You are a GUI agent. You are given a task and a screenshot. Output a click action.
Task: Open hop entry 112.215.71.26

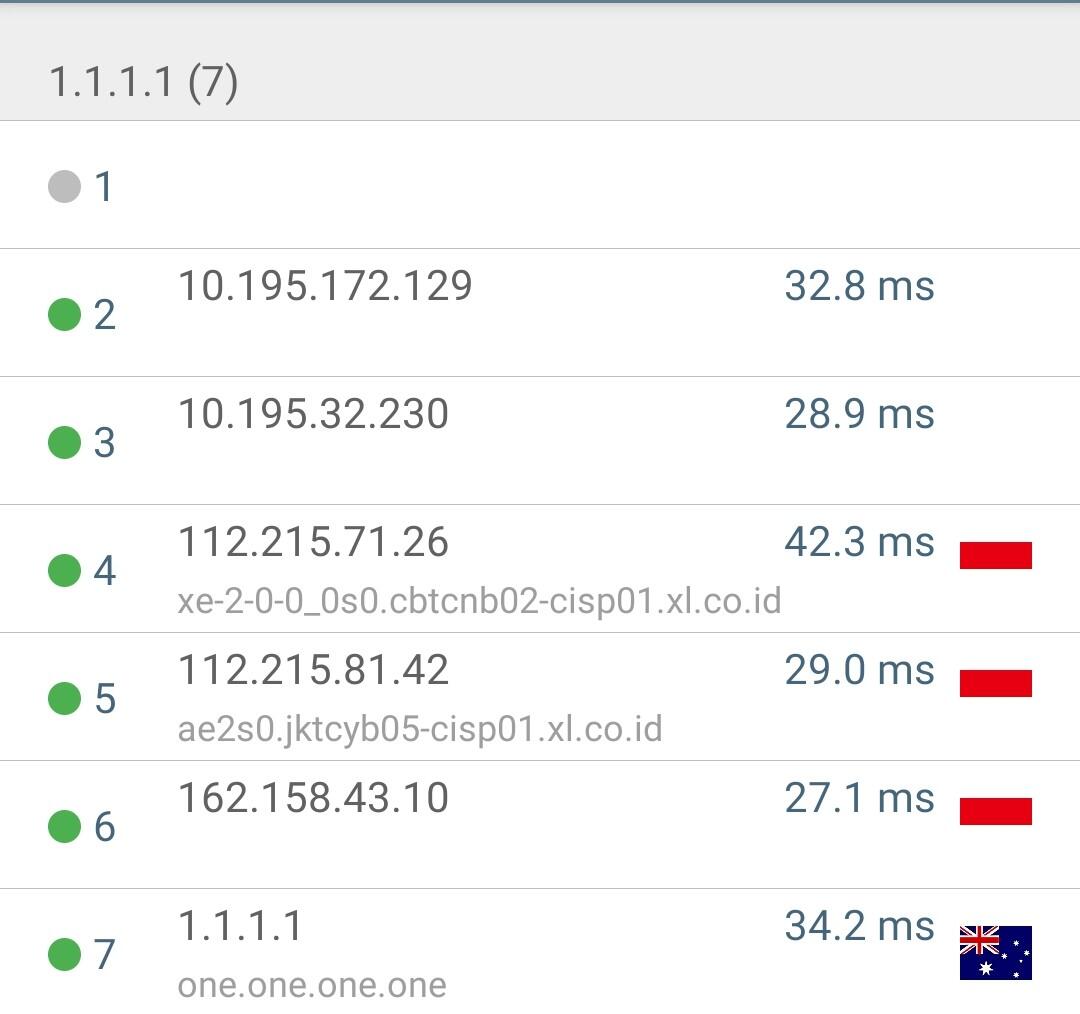pyautogui.click(x=313, y=542)
